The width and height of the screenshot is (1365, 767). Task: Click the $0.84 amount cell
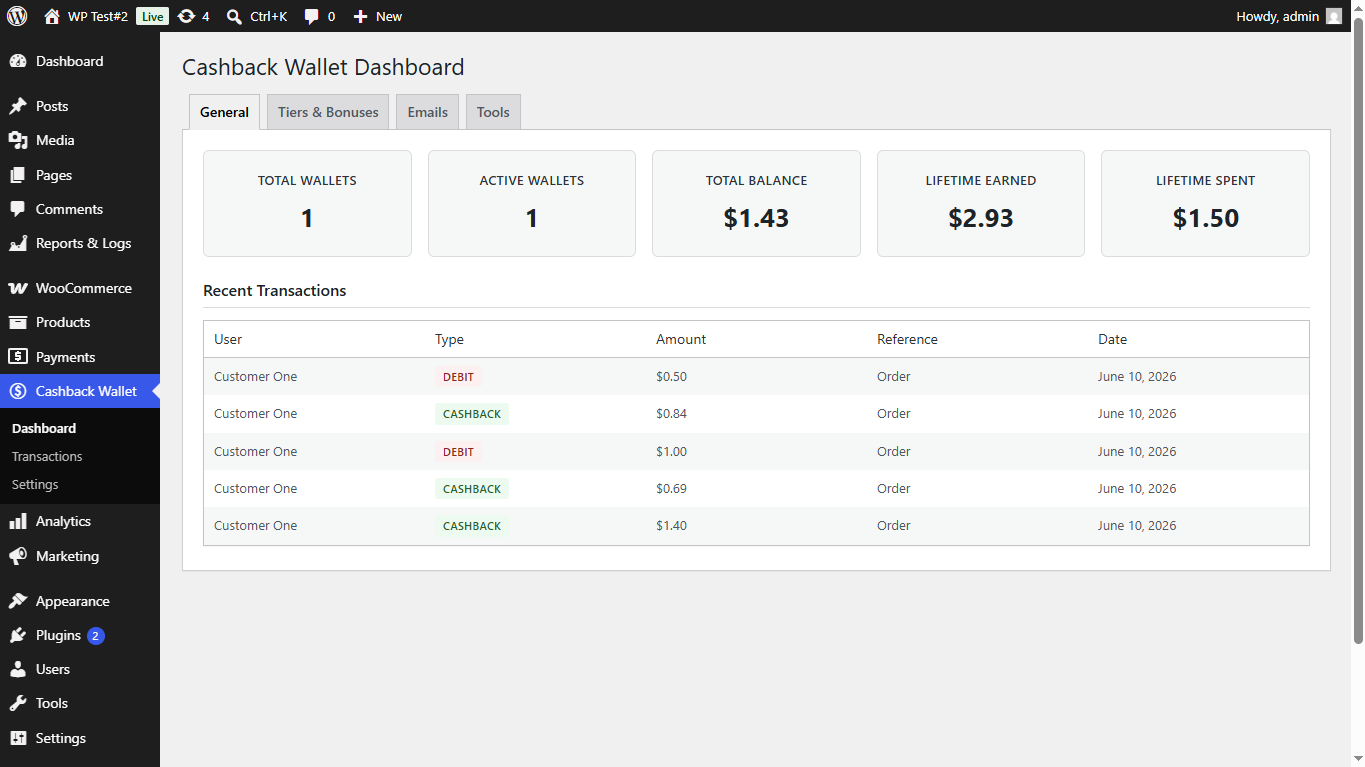(x=671, y=413)
